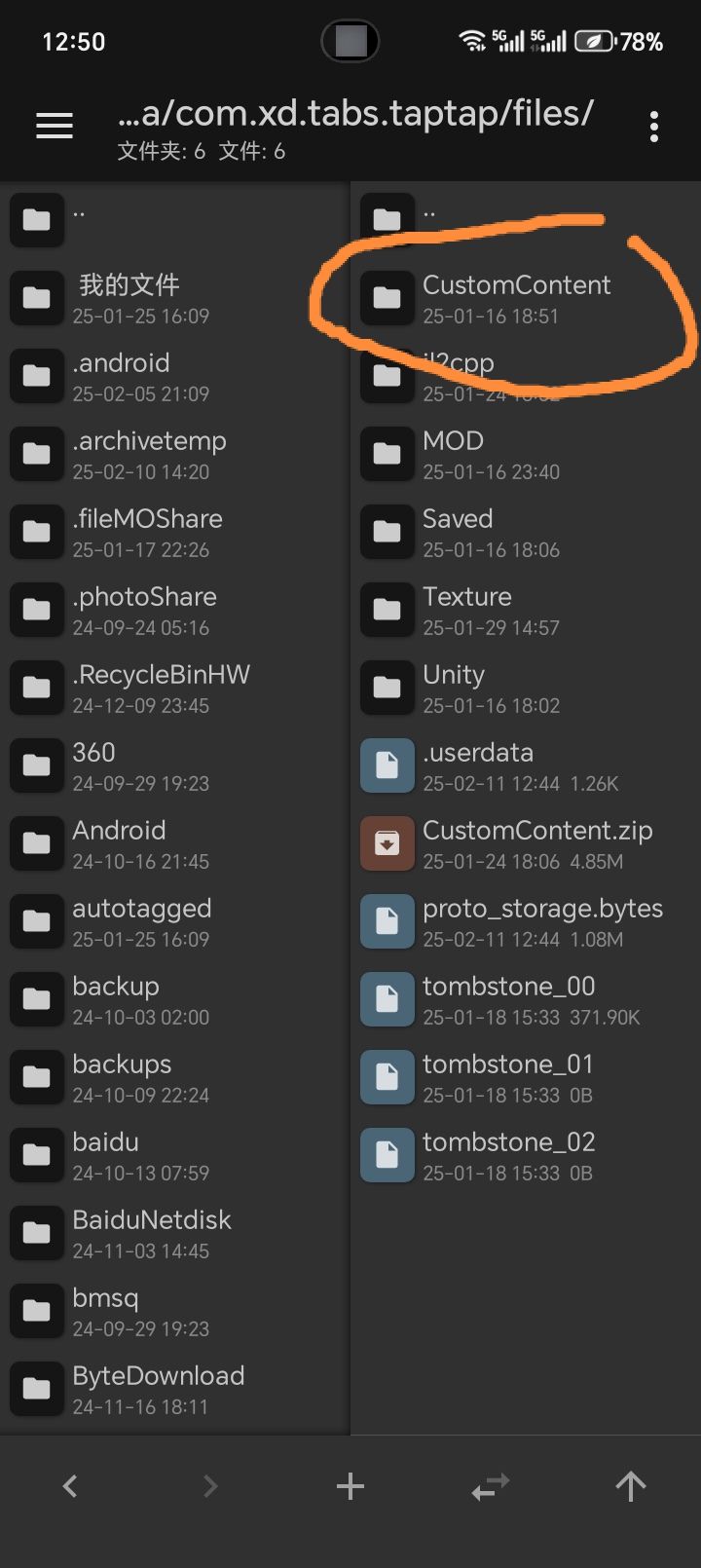Tap the up arrow to go to parent directory

(x=630, y=1485)
